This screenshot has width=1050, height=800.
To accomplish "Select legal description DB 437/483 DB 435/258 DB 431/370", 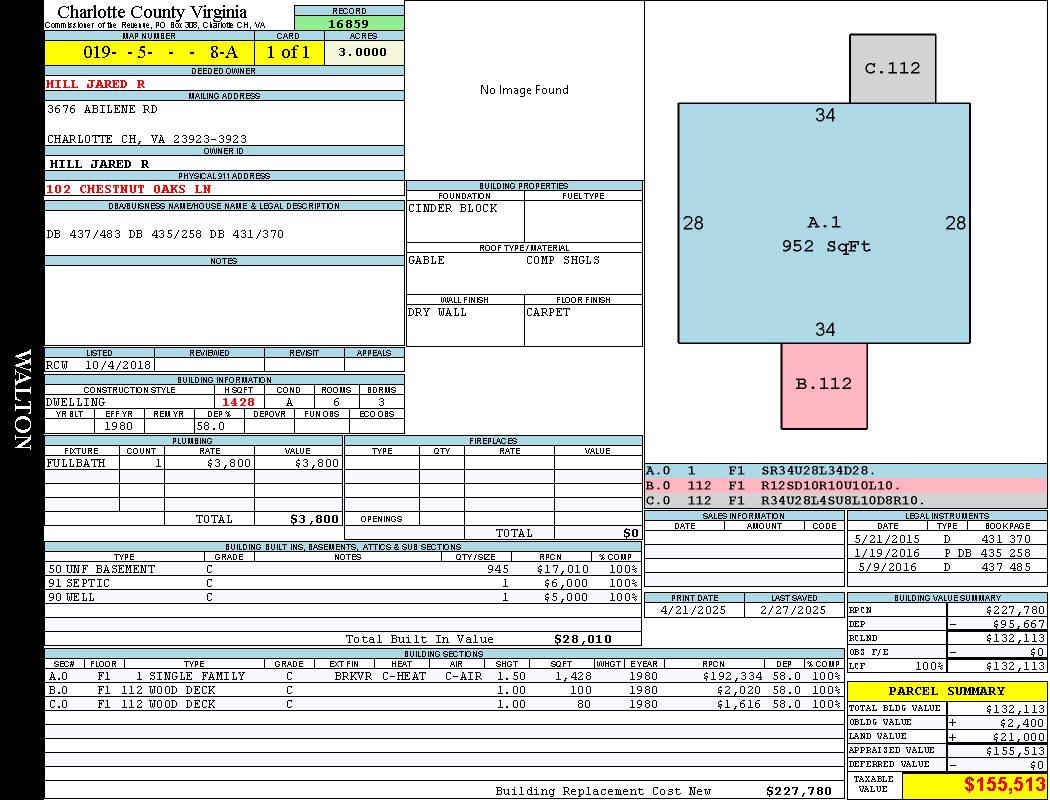I will coord(165,234).
